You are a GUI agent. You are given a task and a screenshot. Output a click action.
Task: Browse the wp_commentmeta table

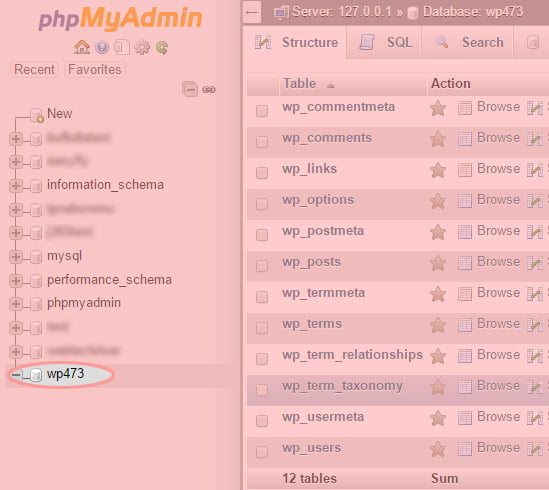coord(489,107)
